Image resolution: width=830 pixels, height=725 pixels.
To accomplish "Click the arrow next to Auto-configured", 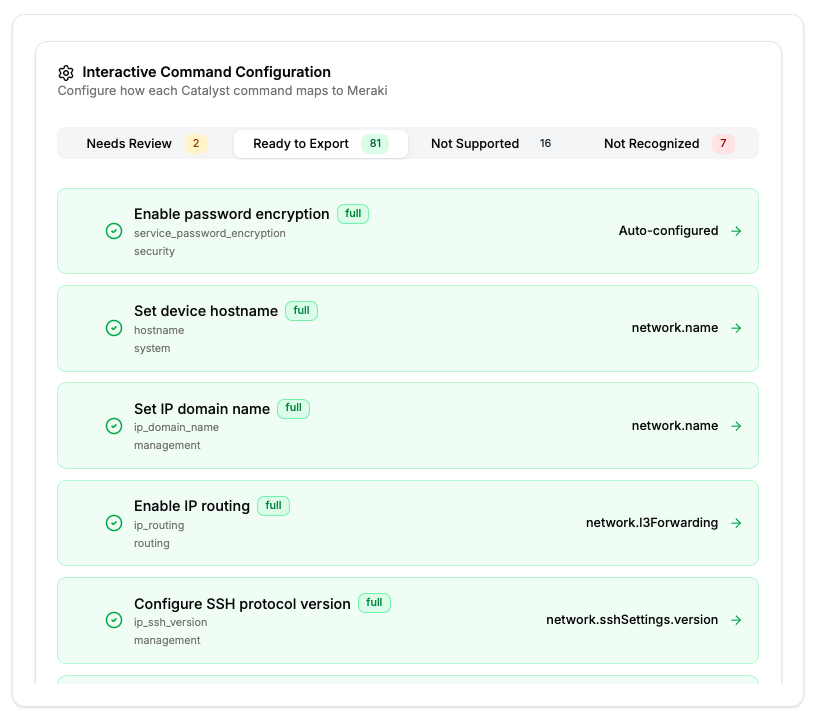I will click(736, 231).
